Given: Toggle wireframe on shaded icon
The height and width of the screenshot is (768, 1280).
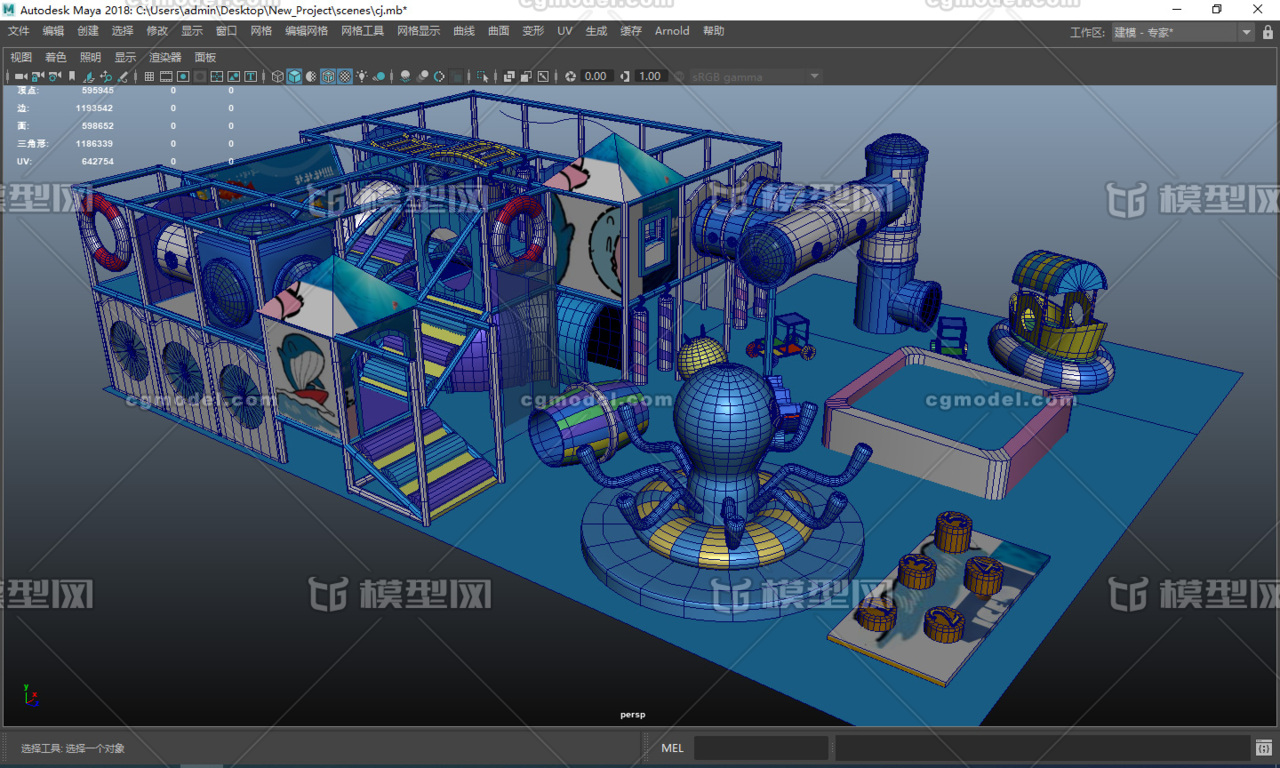Looking at the screenshot, I should (328, 76).
